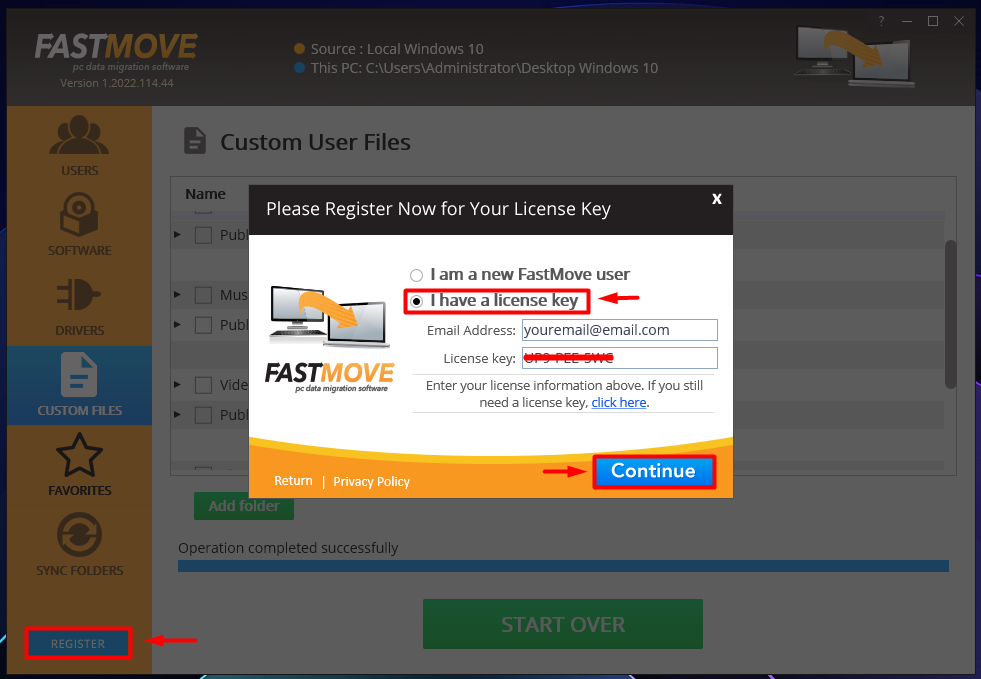Expand the Music folder tree arrow
Image resolution: width=981 pixels, height=679 pixels.
tap(178, 295)
